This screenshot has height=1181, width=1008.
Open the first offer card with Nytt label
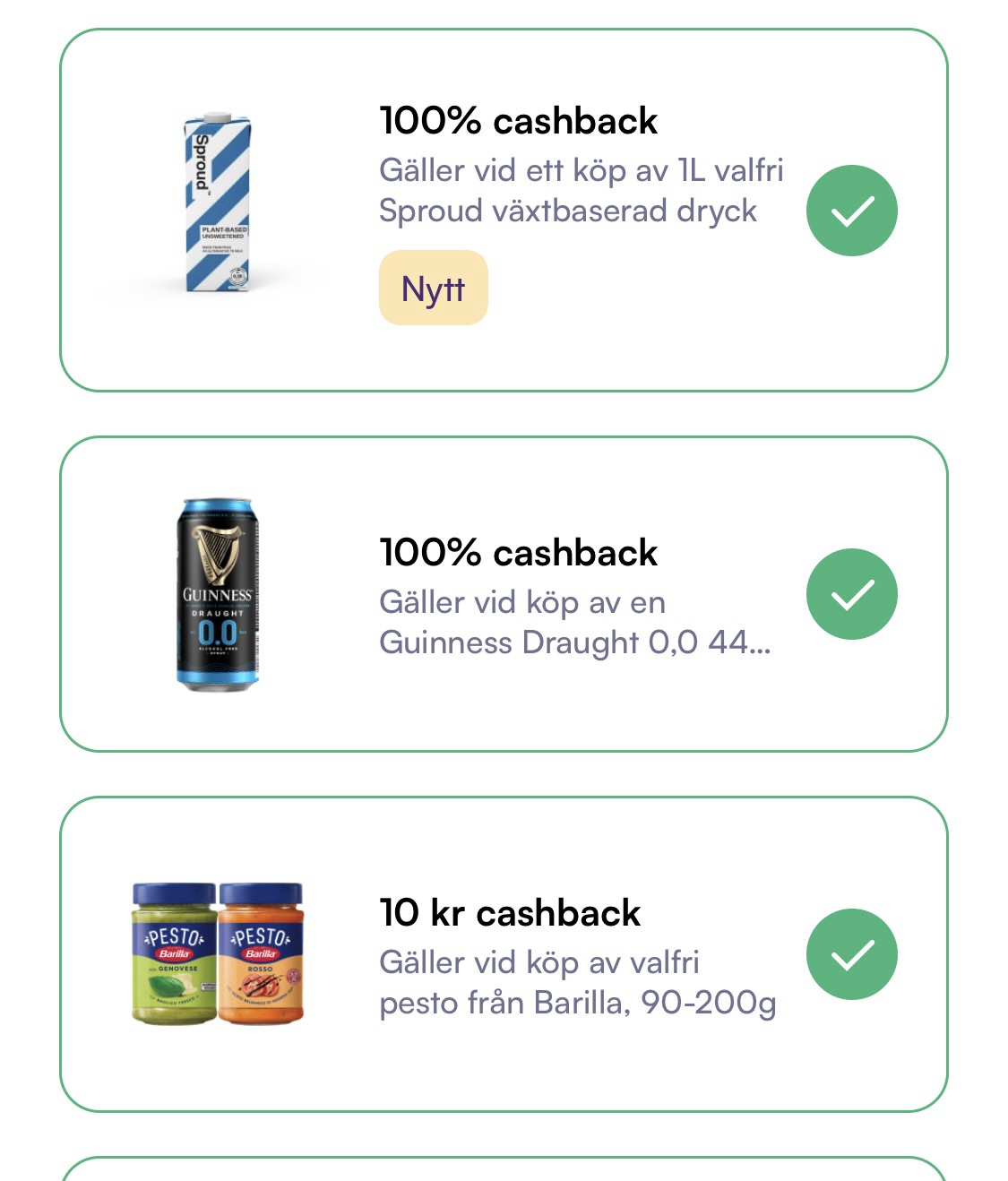click(504, 211)
